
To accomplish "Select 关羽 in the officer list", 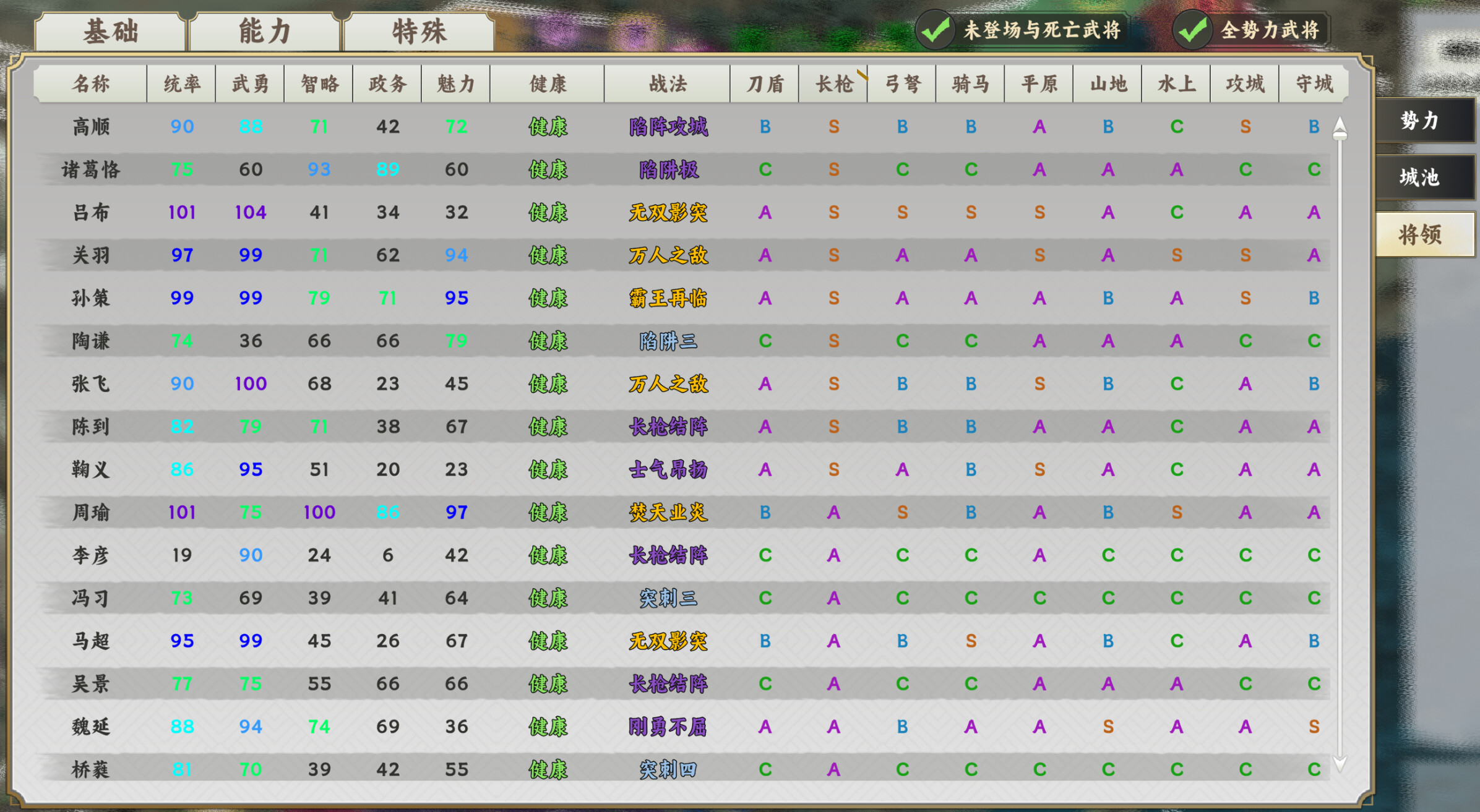I will tap(90, 255).
